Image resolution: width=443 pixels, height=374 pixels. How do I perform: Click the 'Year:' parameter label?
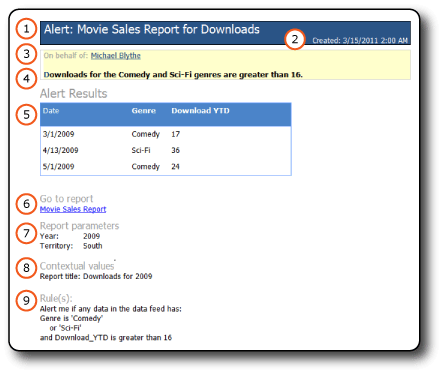pyautogui.click(x=49, y=236)
